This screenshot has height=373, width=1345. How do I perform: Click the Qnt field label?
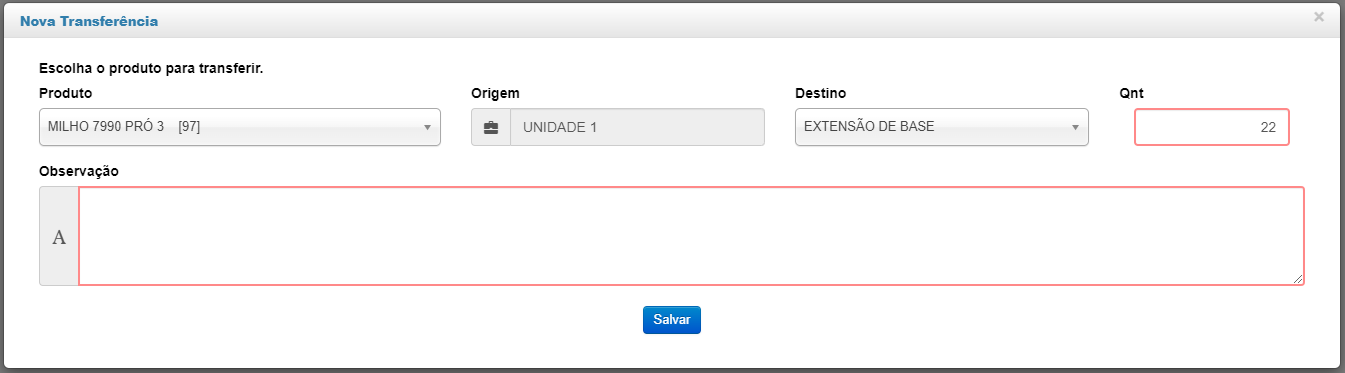1132,93
